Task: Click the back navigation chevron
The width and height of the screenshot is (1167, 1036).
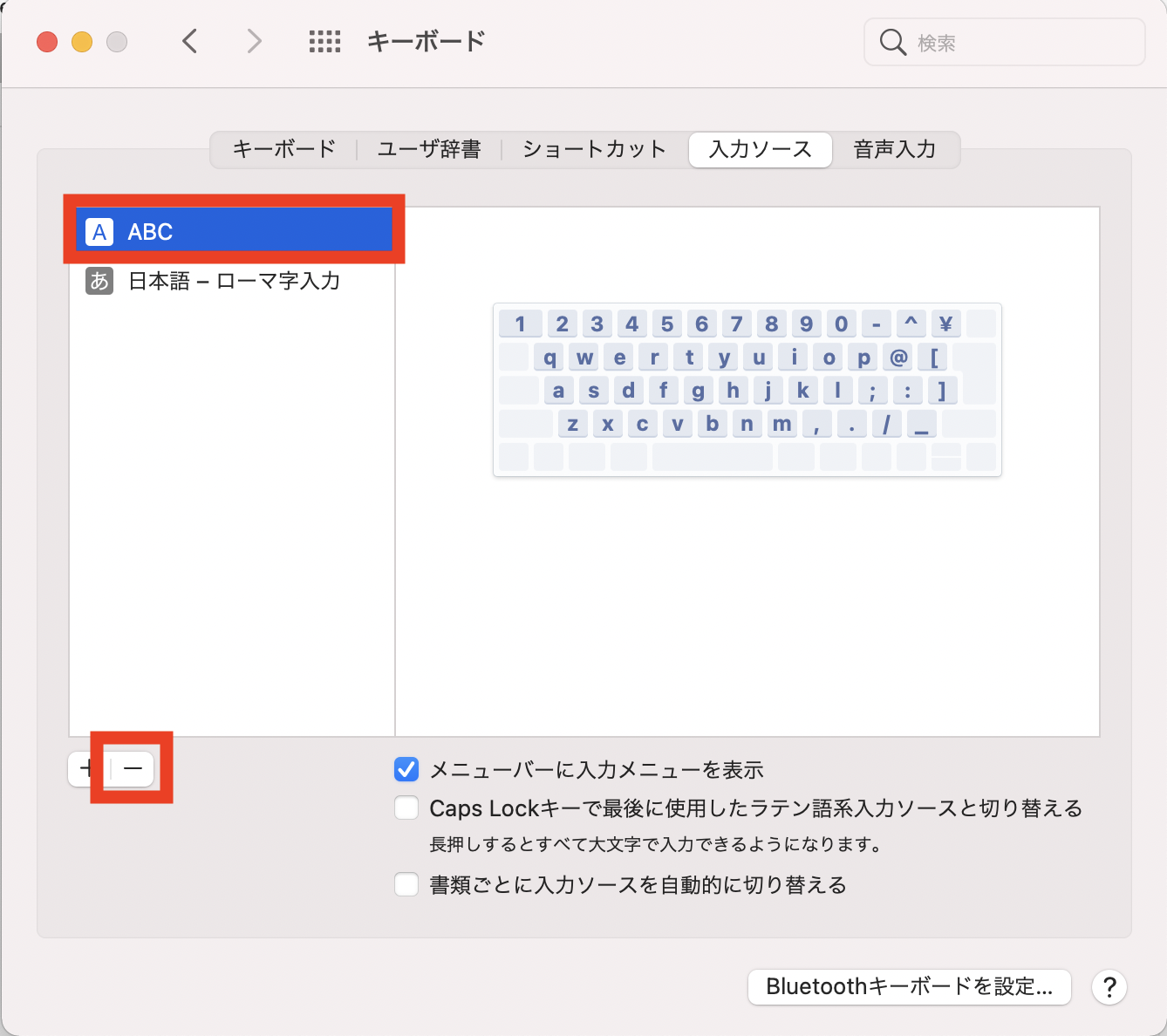Action: 190,40
